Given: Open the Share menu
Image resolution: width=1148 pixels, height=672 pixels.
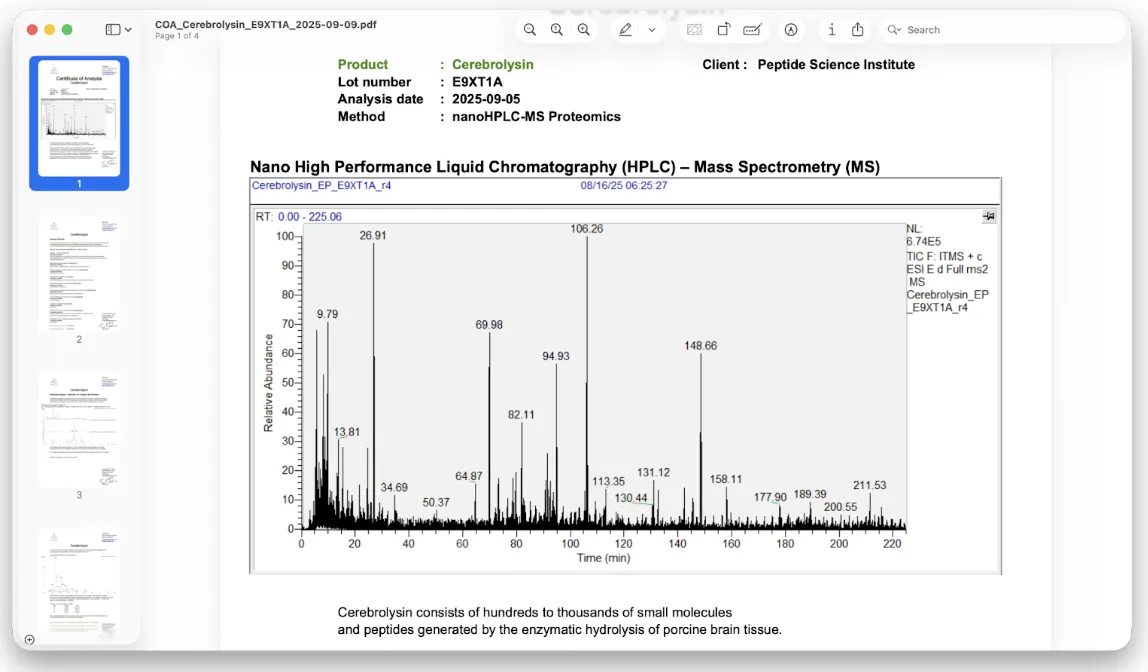Looking at the screenshot, I should point(858,30).
